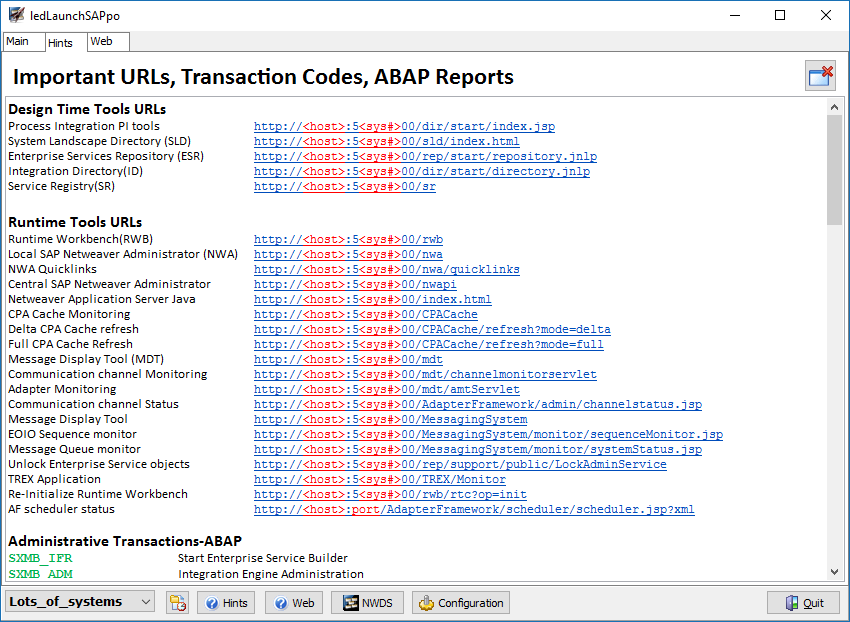Open the Adapter Monitoring amtServlet link
Screen dimensions: 850x622
(x=387, y=389)
